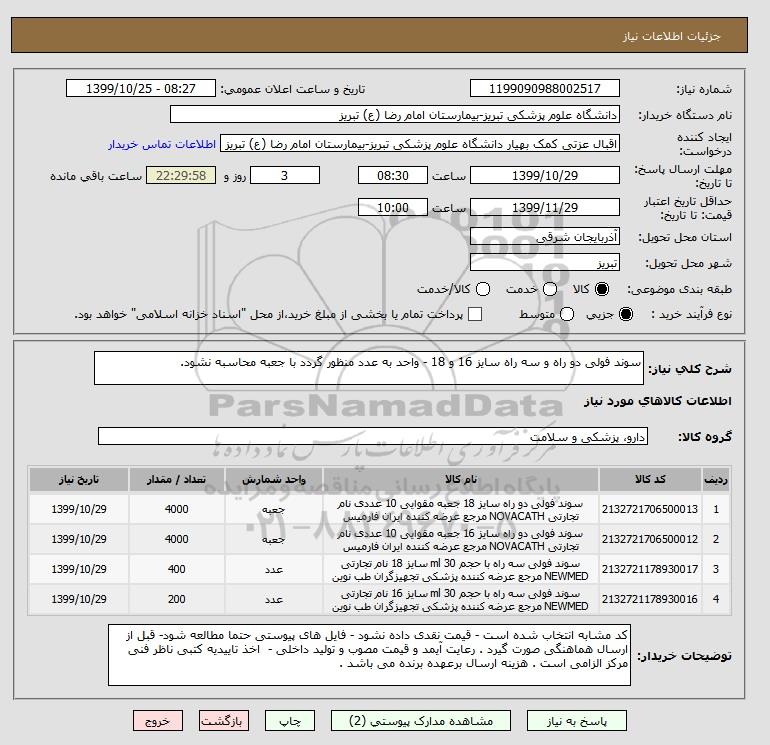The width and height of the screenshot is (770, 745).
Task: Select the خدمت radio button
Action: [x=550, y=289]
